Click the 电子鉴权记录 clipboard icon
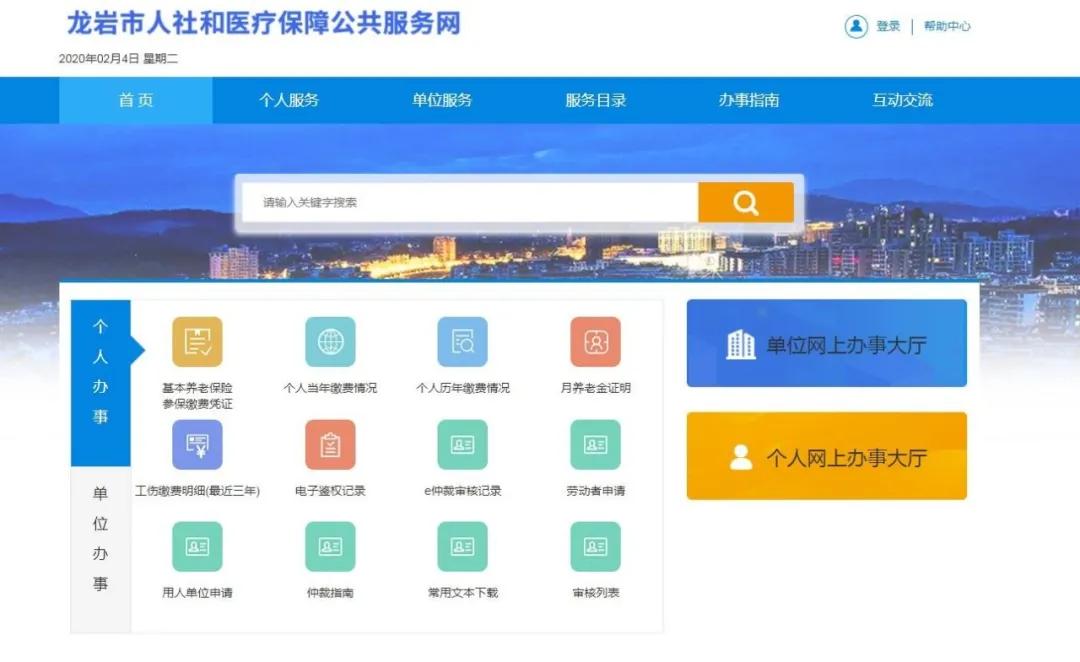Image resolution: width=1080 pixels, height=662 pixels. tap(330, 445)
